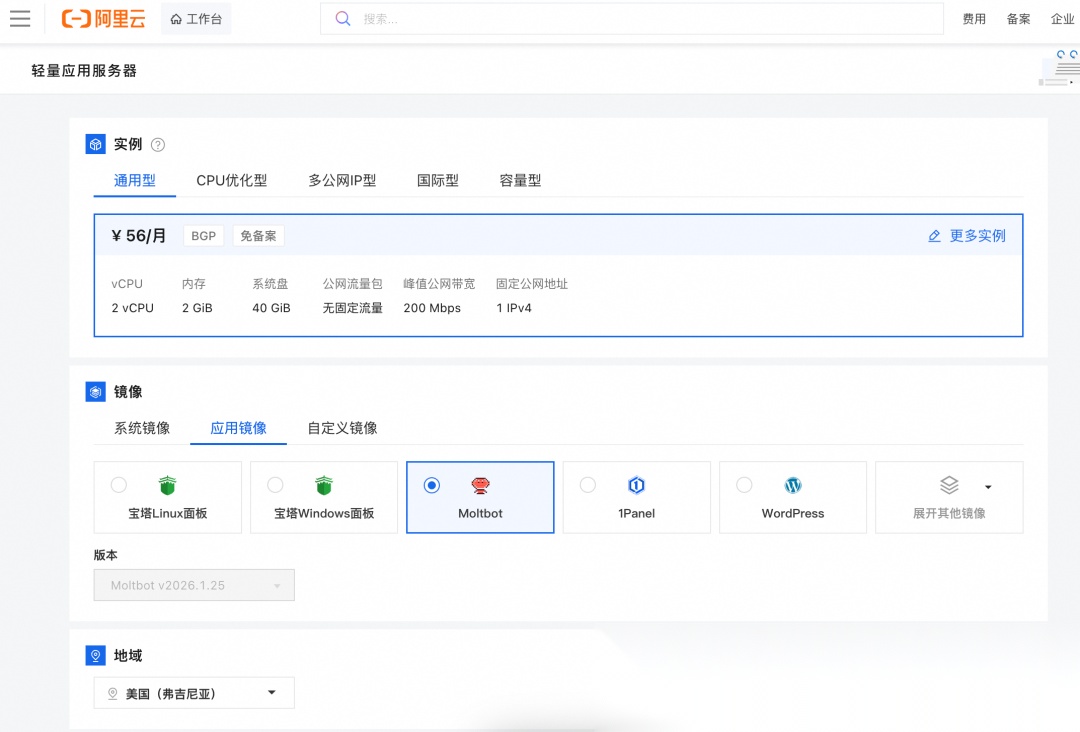The height and width of the screenshot is (732, 1080).
Task: Open the 费用 top menu
Action: pyautogui.click(x=974, y=19)
